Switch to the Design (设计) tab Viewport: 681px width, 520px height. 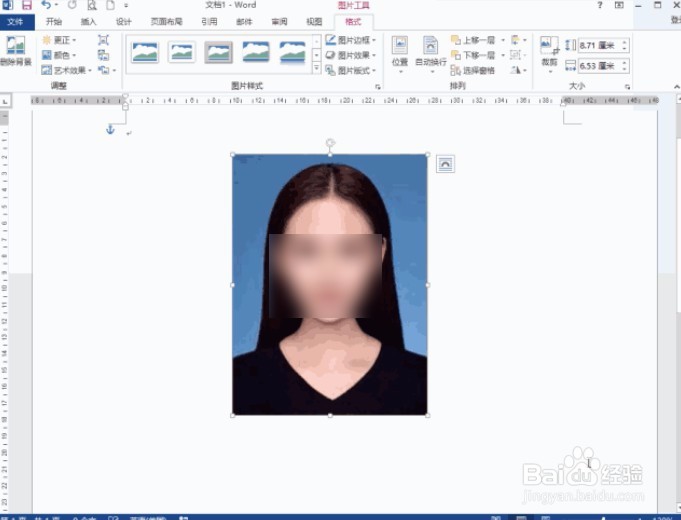[x=123, y=22]
